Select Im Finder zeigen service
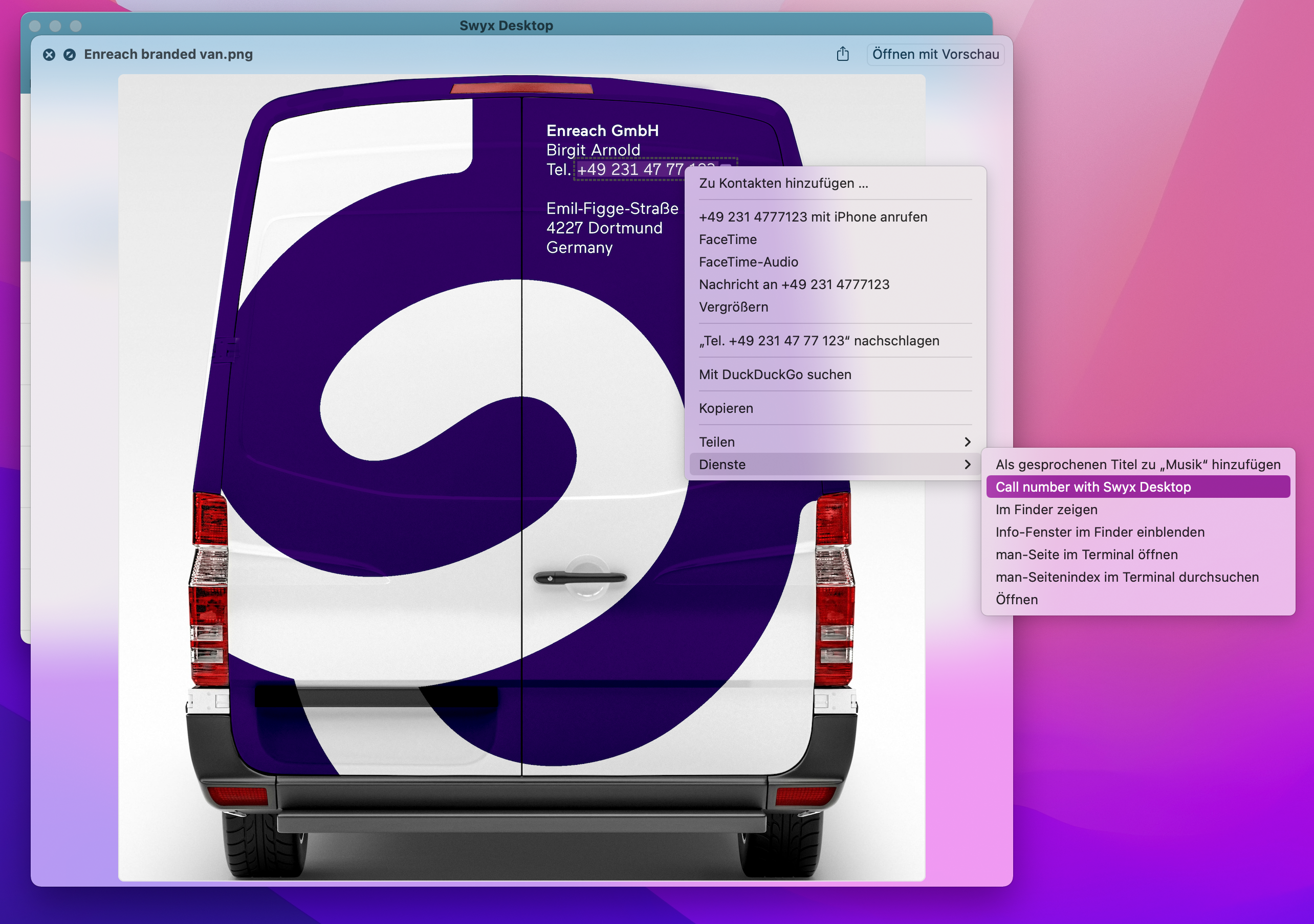 click(x=1046, y=510)
